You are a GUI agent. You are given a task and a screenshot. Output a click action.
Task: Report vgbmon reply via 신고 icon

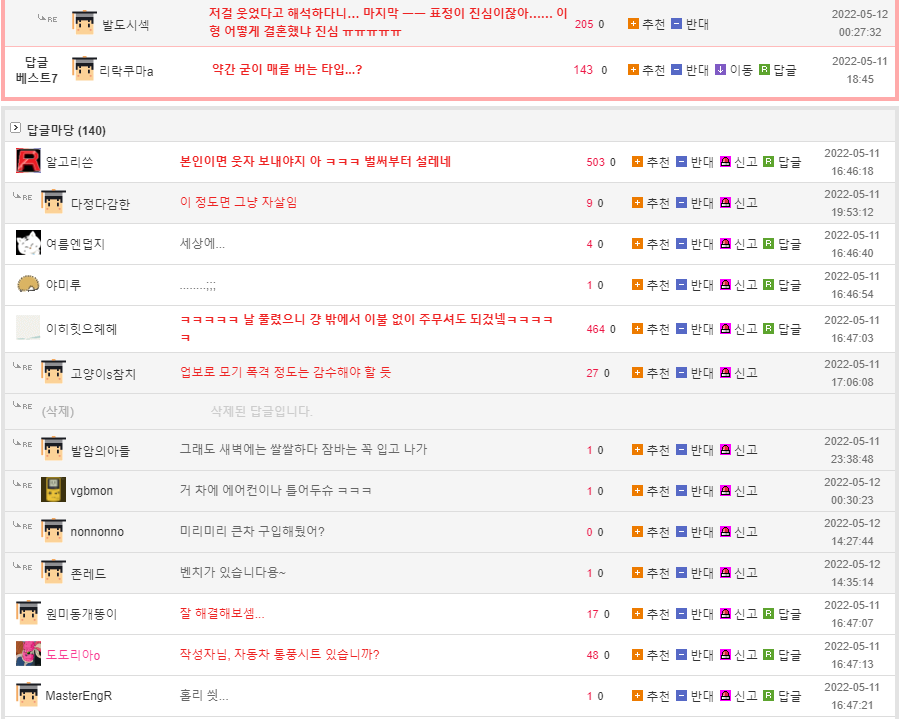(725, 490)
